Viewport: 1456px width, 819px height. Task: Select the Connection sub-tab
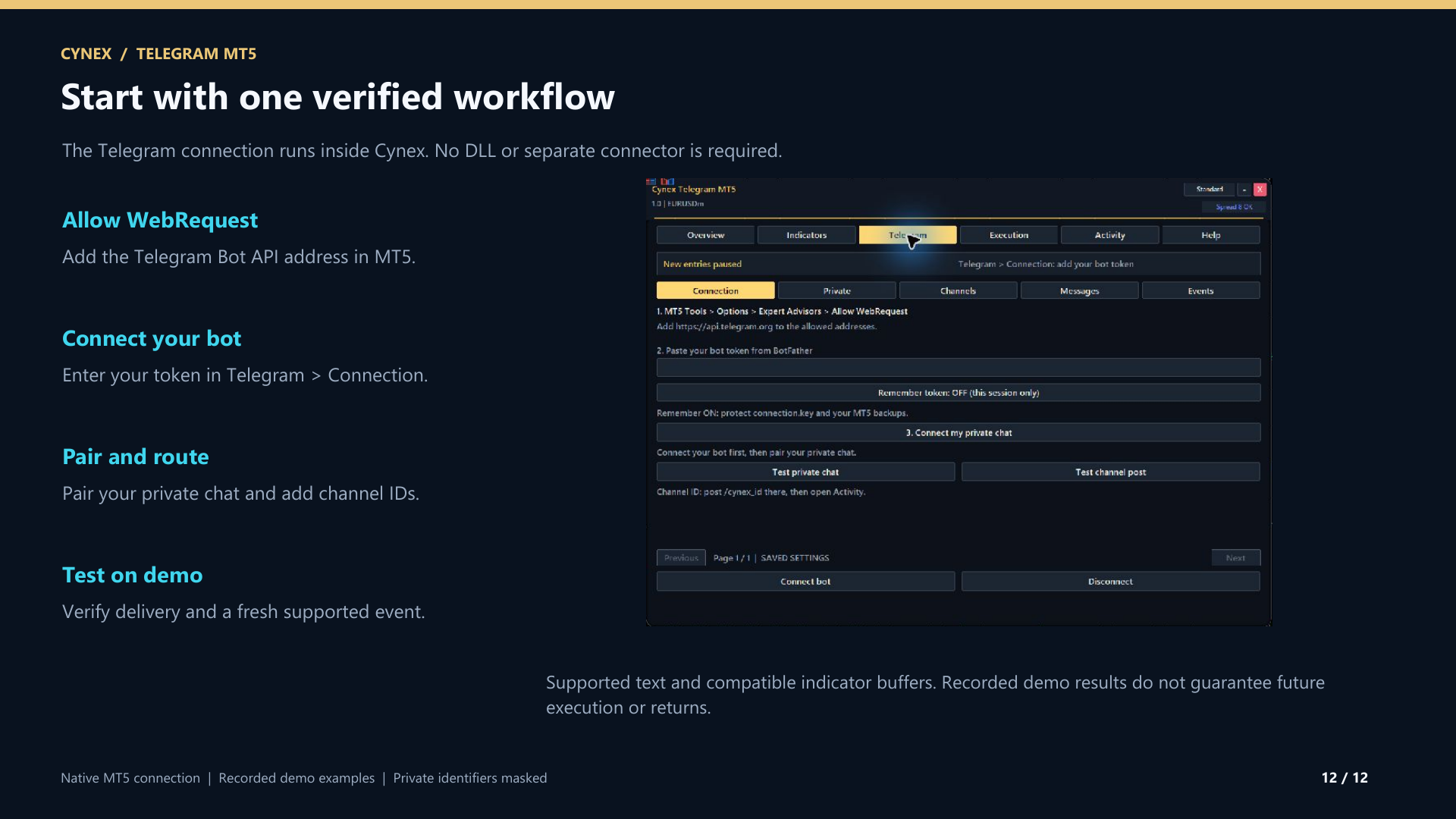[x=715, y=290]
